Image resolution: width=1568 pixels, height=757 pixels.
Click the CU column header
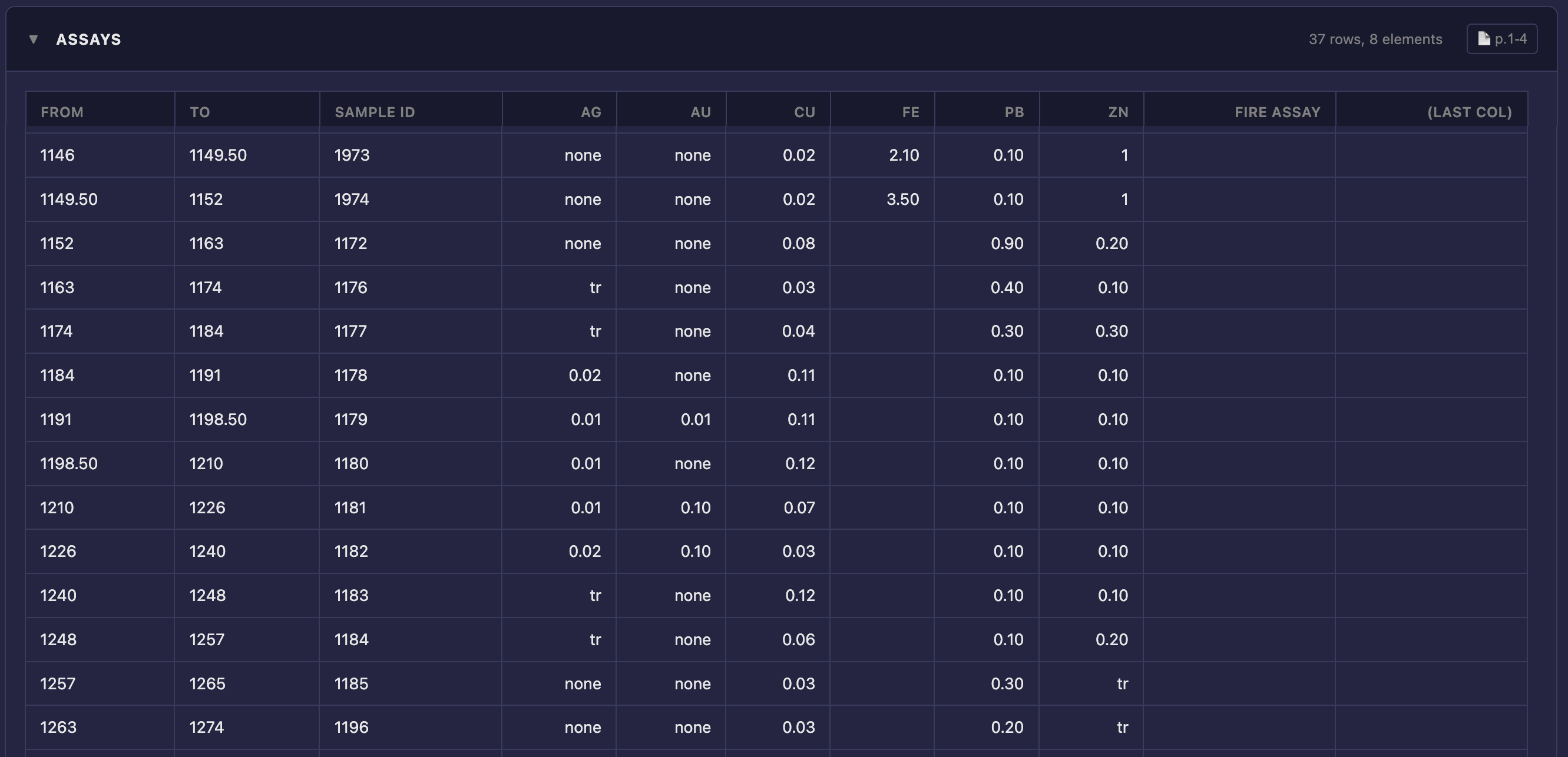click(804, 112)
